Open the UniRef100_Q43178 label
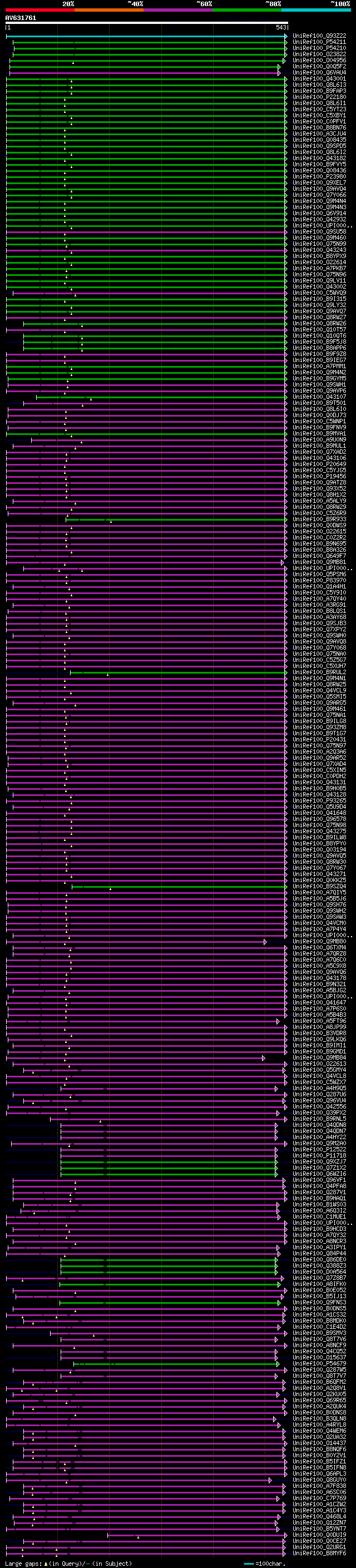The image size is (356, 1568). 319,978
